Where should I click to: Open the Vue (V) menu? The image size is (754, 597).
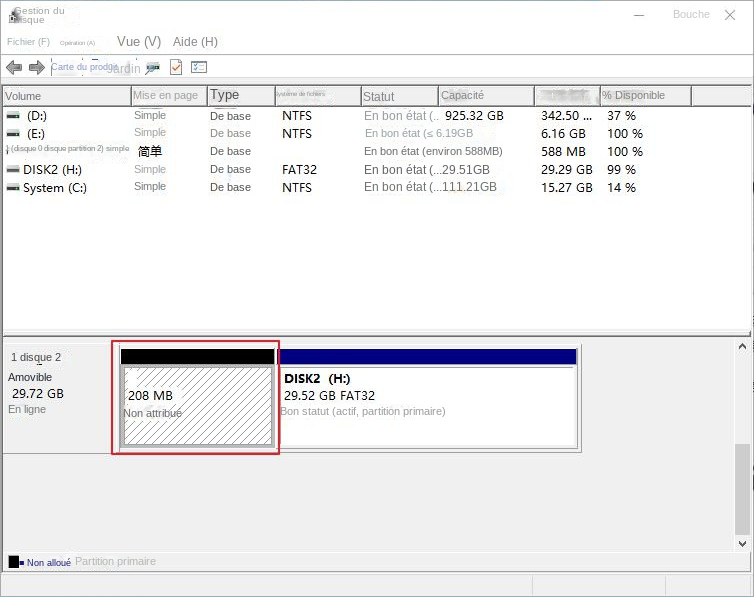tap(139, 42)
